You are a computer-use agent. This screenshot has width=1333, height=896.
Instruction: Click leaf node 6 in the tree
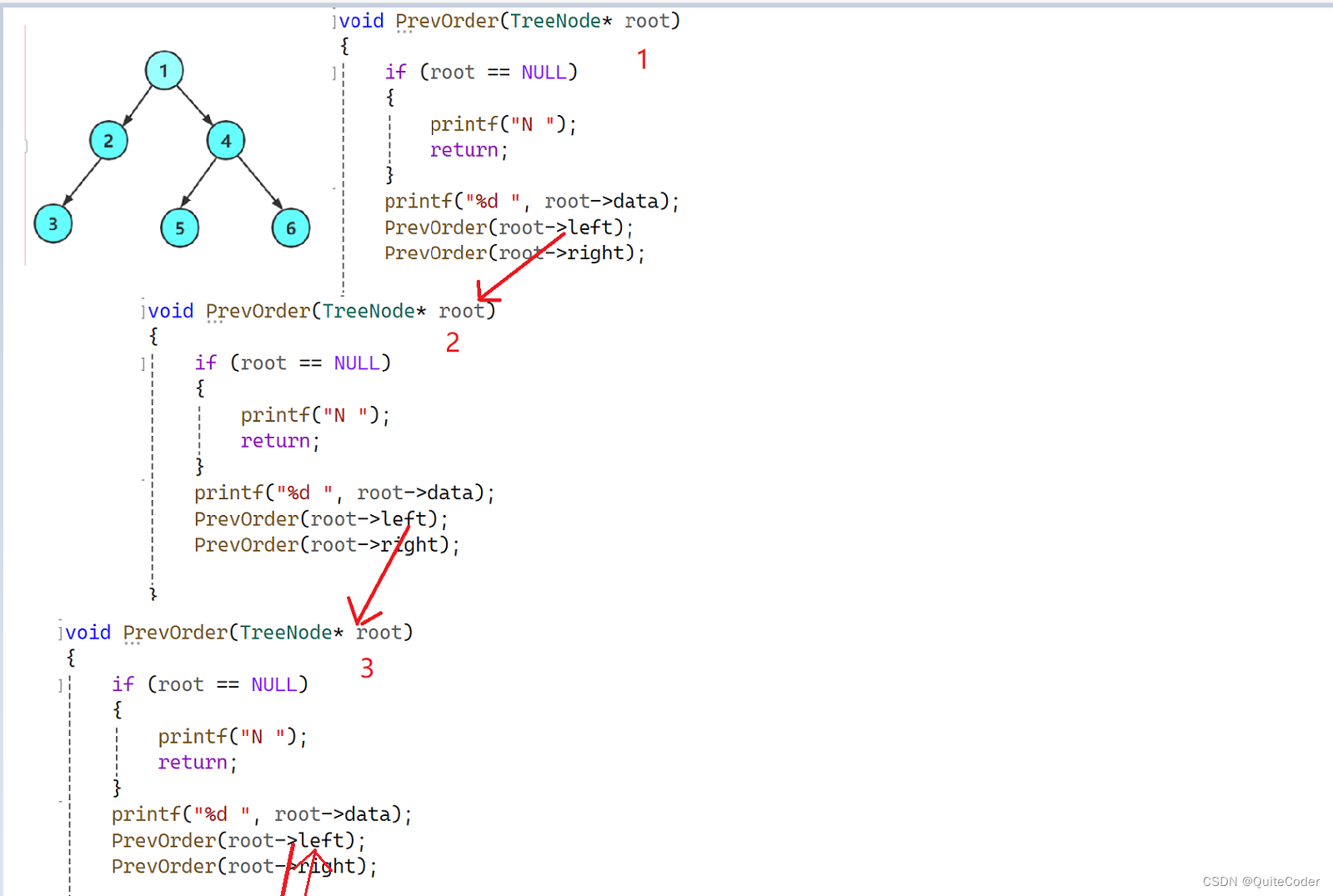tap(291, 228)
